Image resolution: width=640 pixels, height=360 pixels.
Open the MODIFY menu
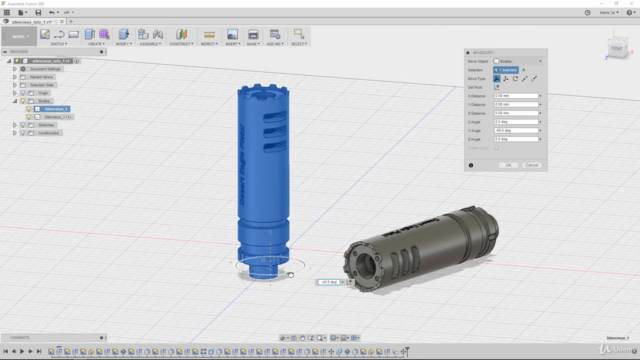click(x=124, y=44)
